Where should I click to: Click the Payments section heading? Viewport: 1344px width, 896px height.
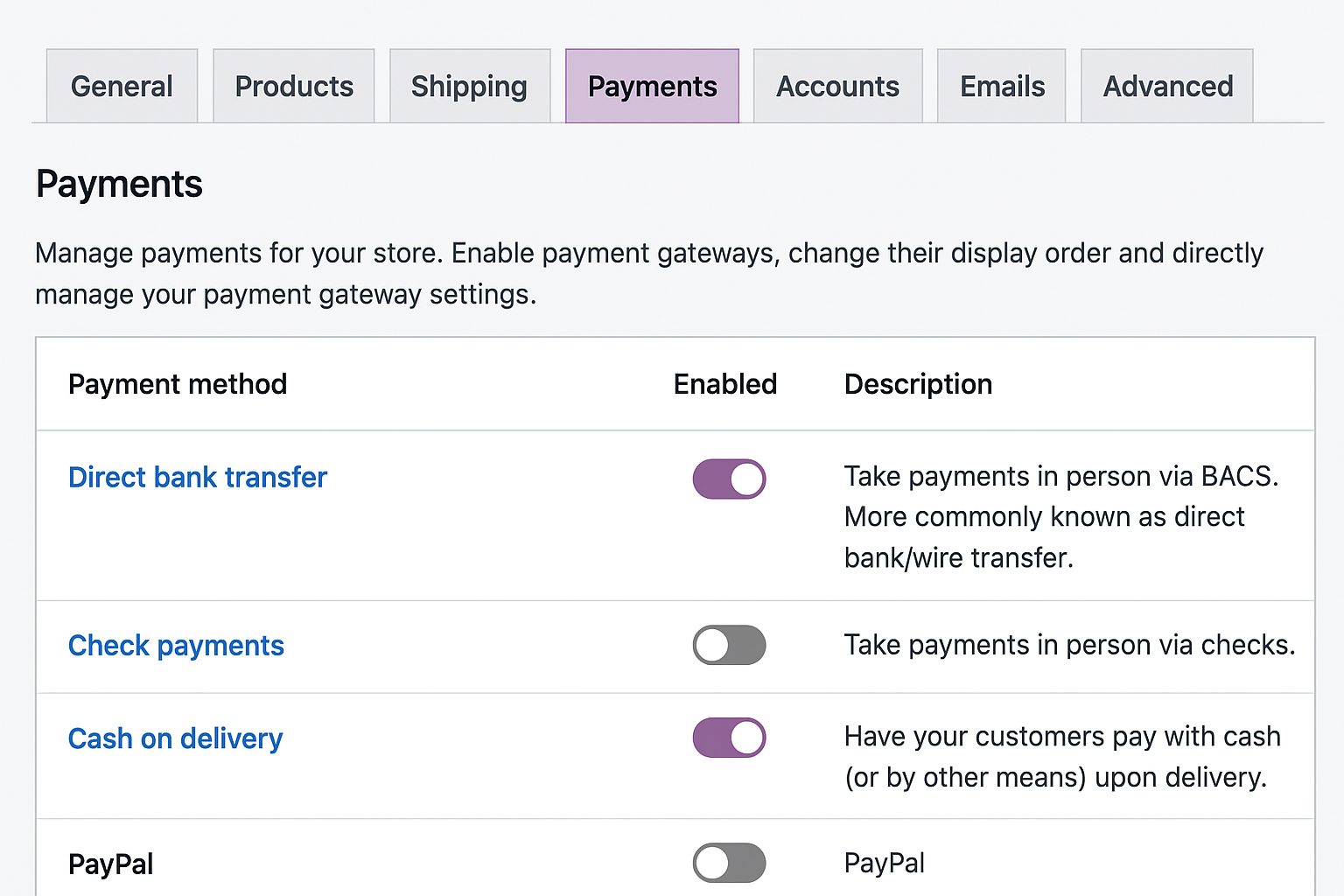point(119,185)
